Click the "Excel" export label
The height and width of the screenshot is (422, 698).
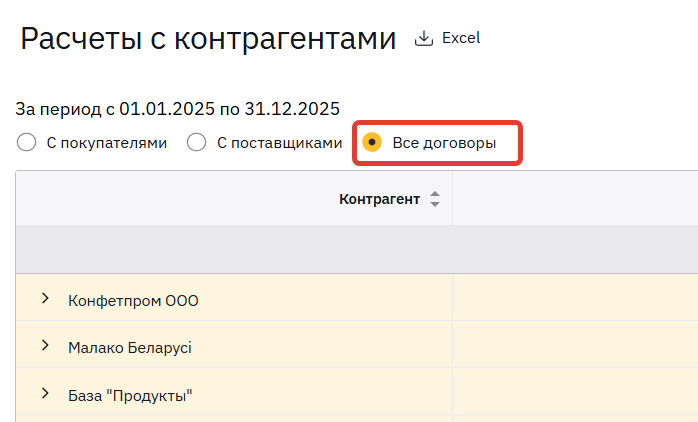[x=461, y=38]
